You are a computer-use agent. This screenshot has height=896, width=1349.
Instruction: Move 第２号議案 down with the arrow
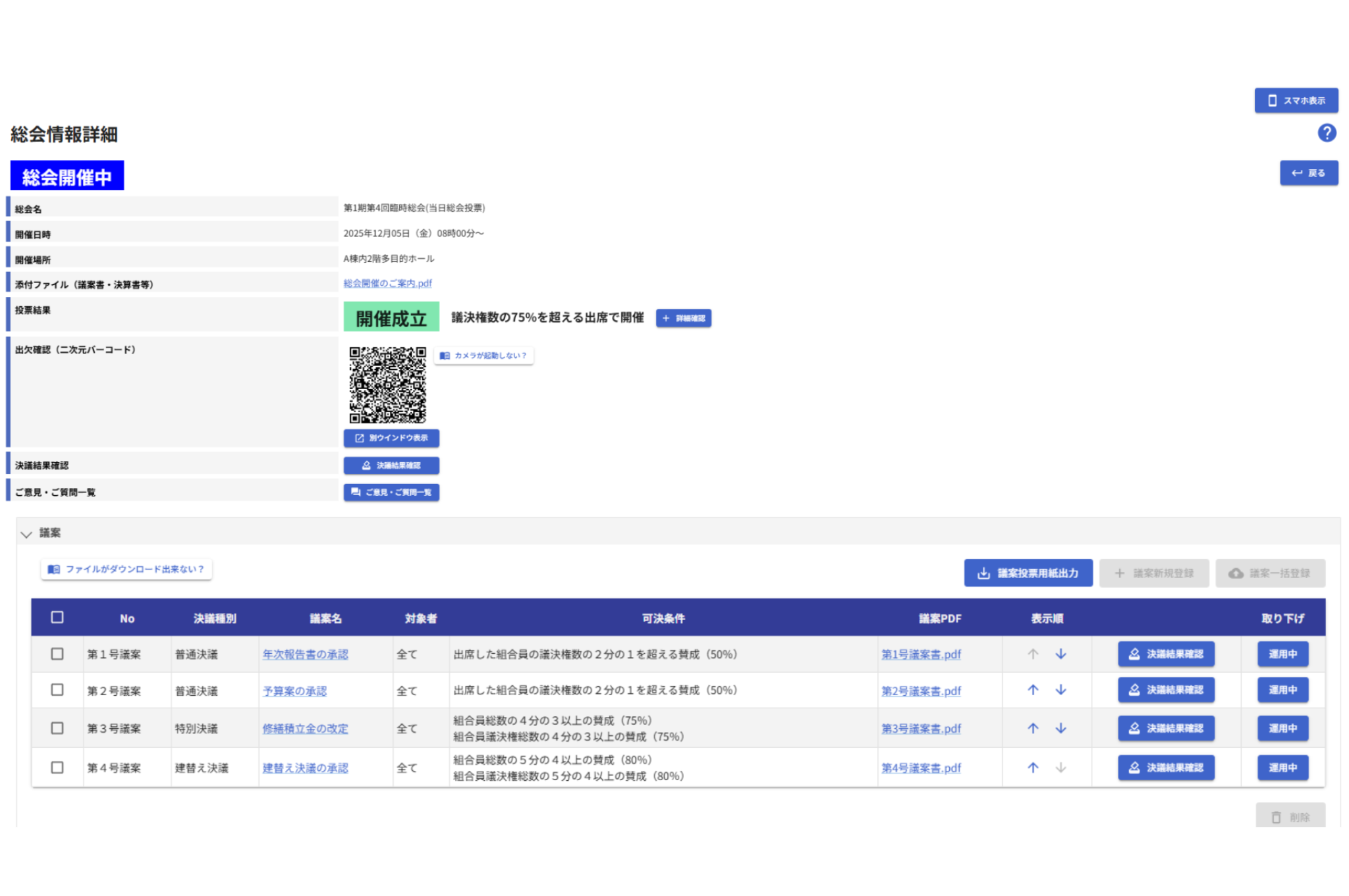(1060, 689)
